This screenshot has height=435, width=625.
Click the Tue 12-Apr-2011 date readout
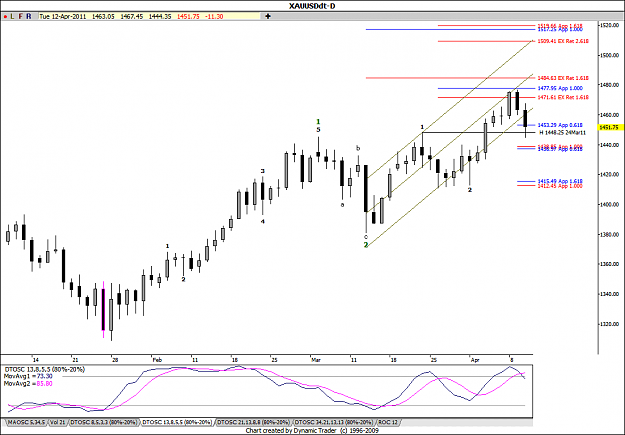63,16
